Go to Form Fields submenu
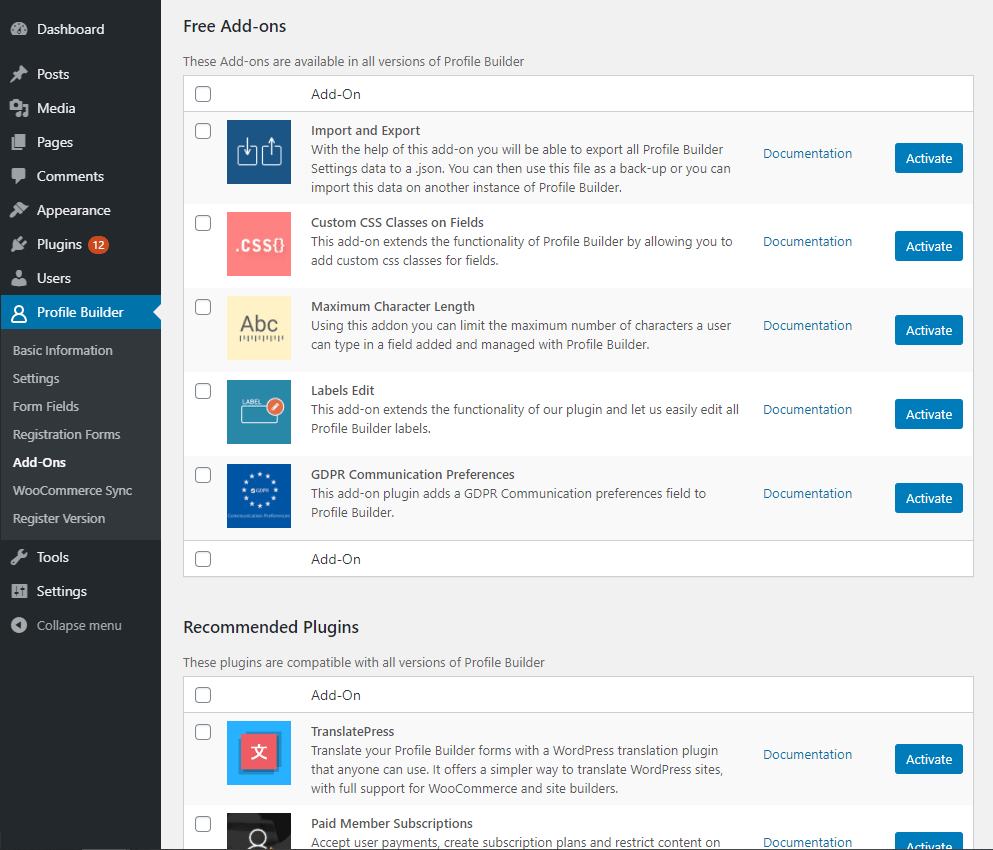The width and height of the screenshot is (993, 850). coord(46,407)
